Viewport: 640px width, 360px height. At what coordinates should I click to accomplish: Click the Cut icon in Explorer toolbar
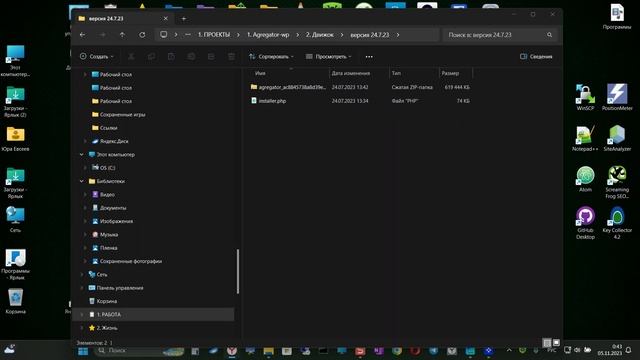(x=131, y=56)
